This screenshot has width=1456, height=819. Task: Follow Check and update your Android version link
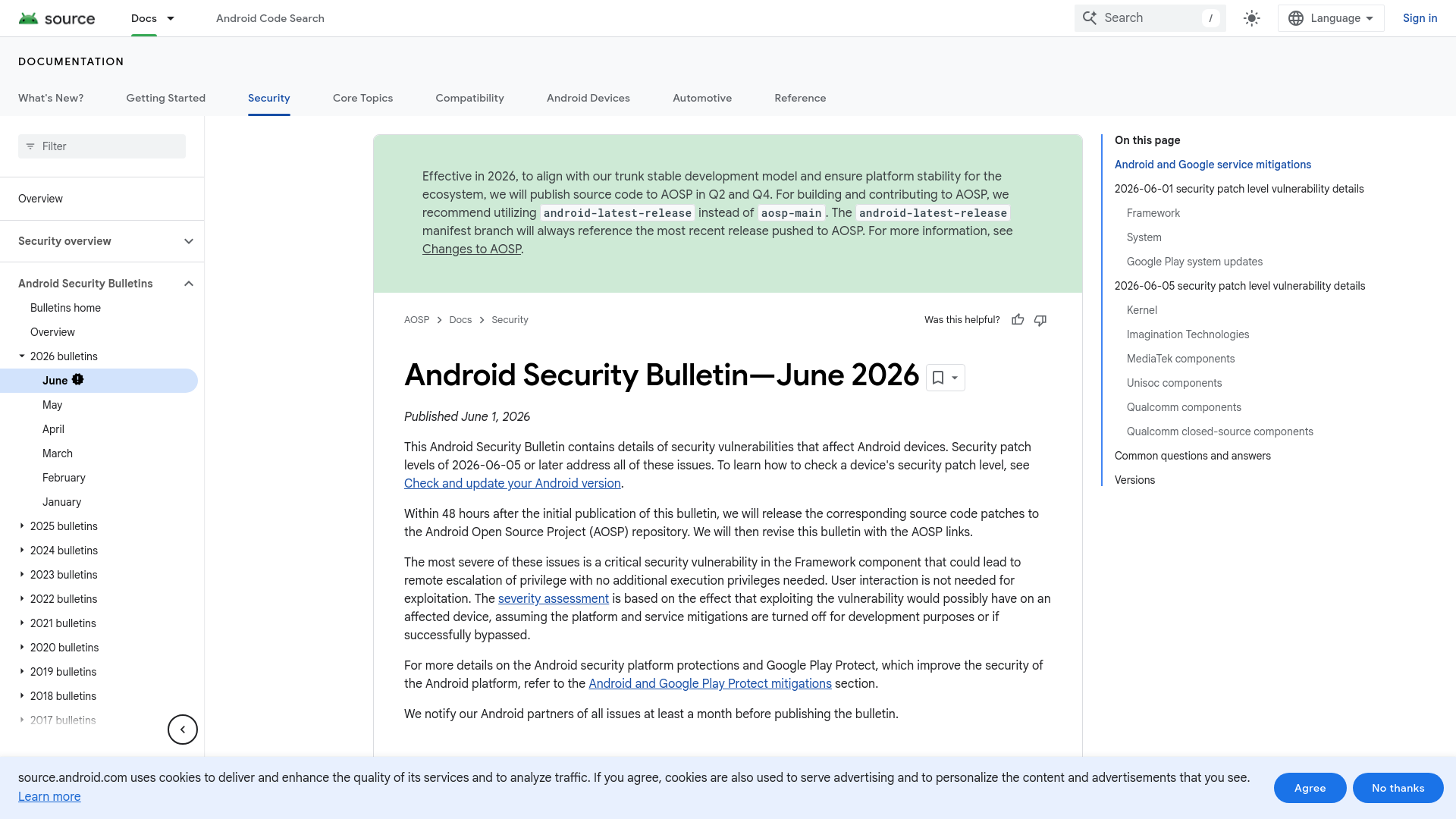tap(513, 483)
